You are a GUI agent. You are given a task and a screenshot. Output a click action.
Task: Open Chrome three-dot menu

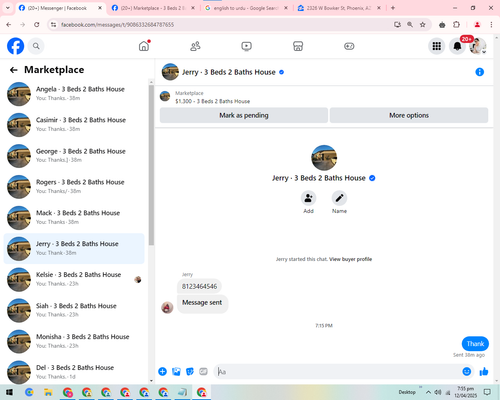tap(491, 24)
